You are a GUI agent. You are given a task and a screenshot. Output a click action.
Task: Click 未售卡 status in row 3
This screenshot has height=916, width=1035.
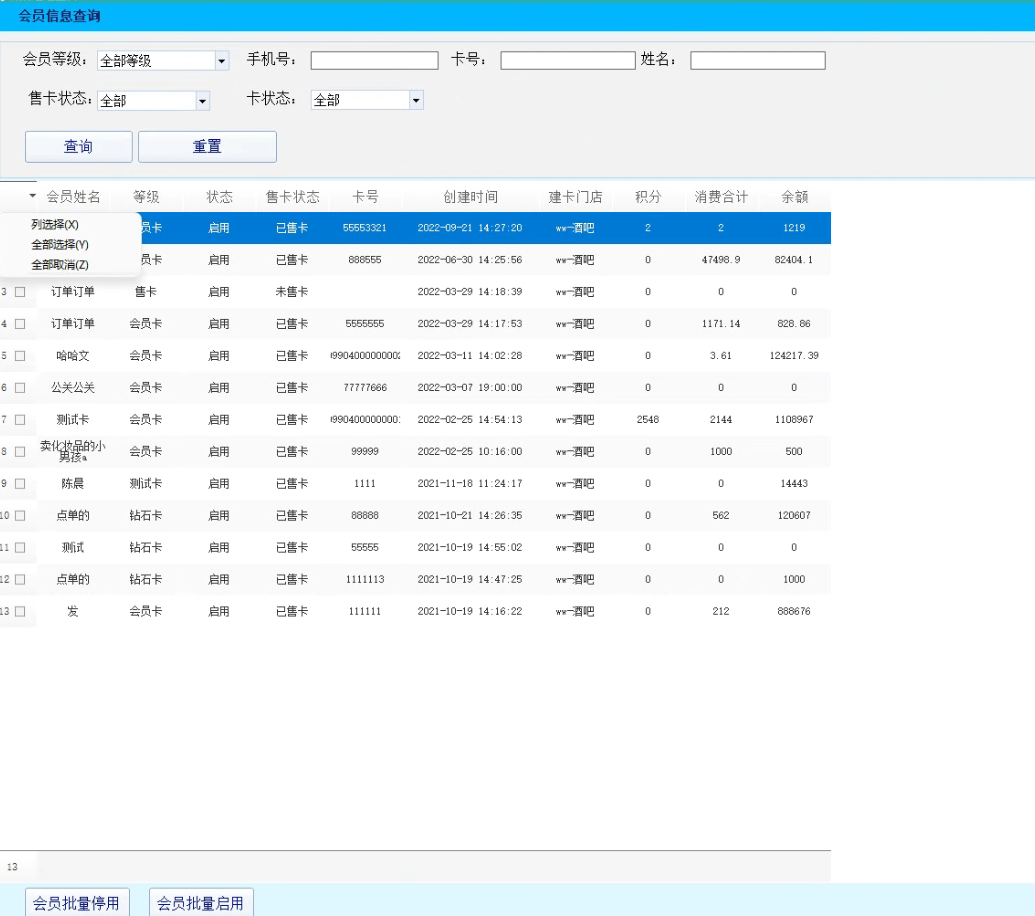[x=292, y=292]
